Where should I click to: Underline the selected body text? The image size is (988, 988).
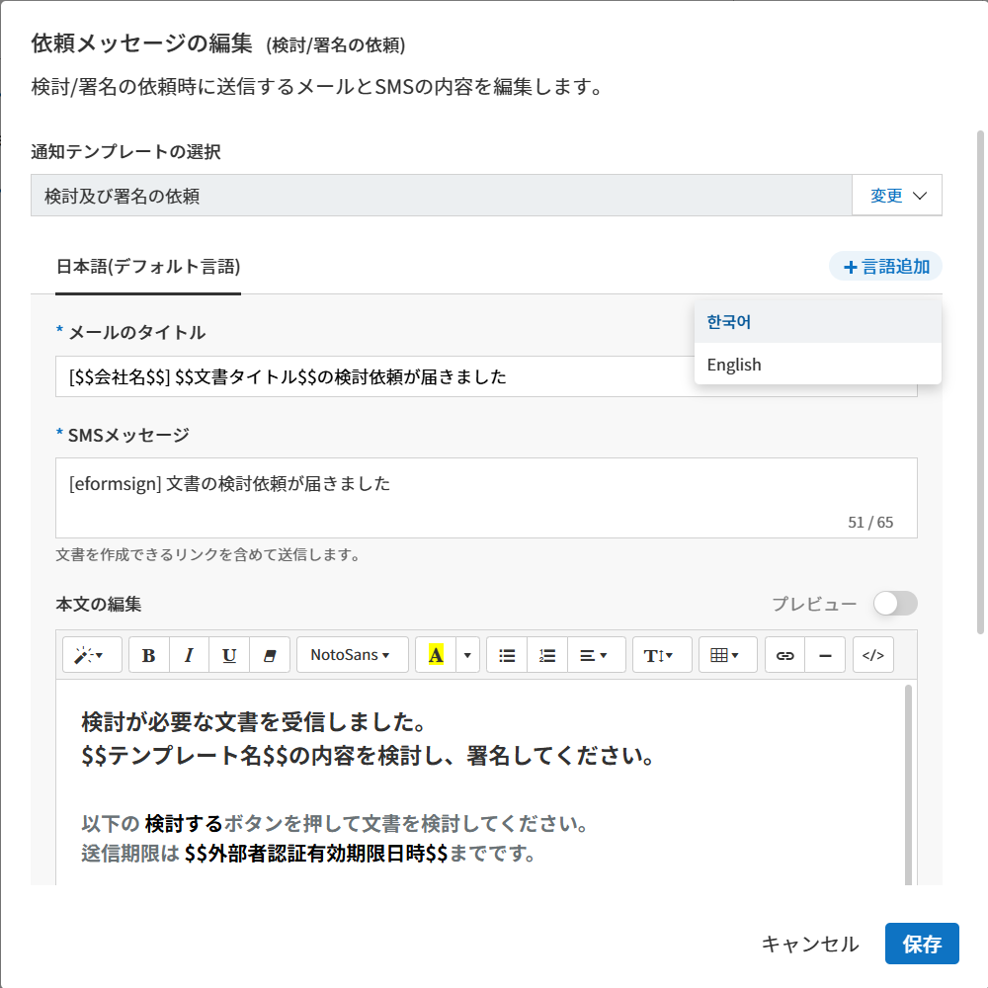pyautogui.click(x=229, y=655)
